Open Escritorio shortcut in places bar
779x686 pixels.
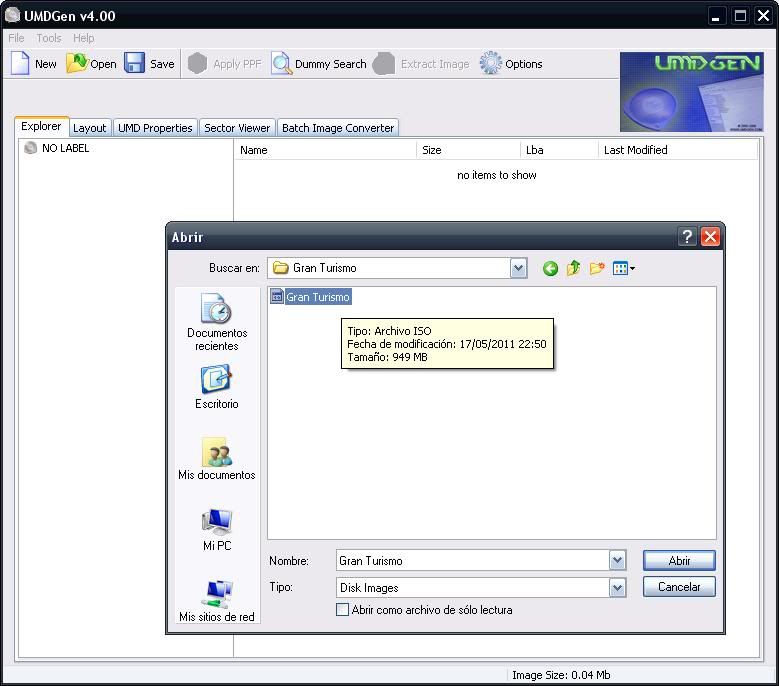(217, 387)
